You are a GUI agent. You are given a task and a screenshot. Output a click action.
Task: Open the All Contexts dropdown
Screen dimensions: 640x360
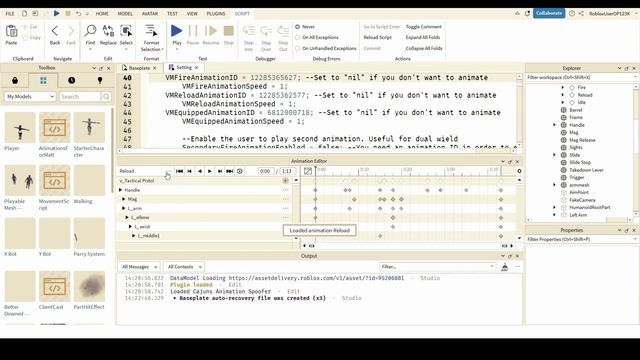[x=184, y=267]
